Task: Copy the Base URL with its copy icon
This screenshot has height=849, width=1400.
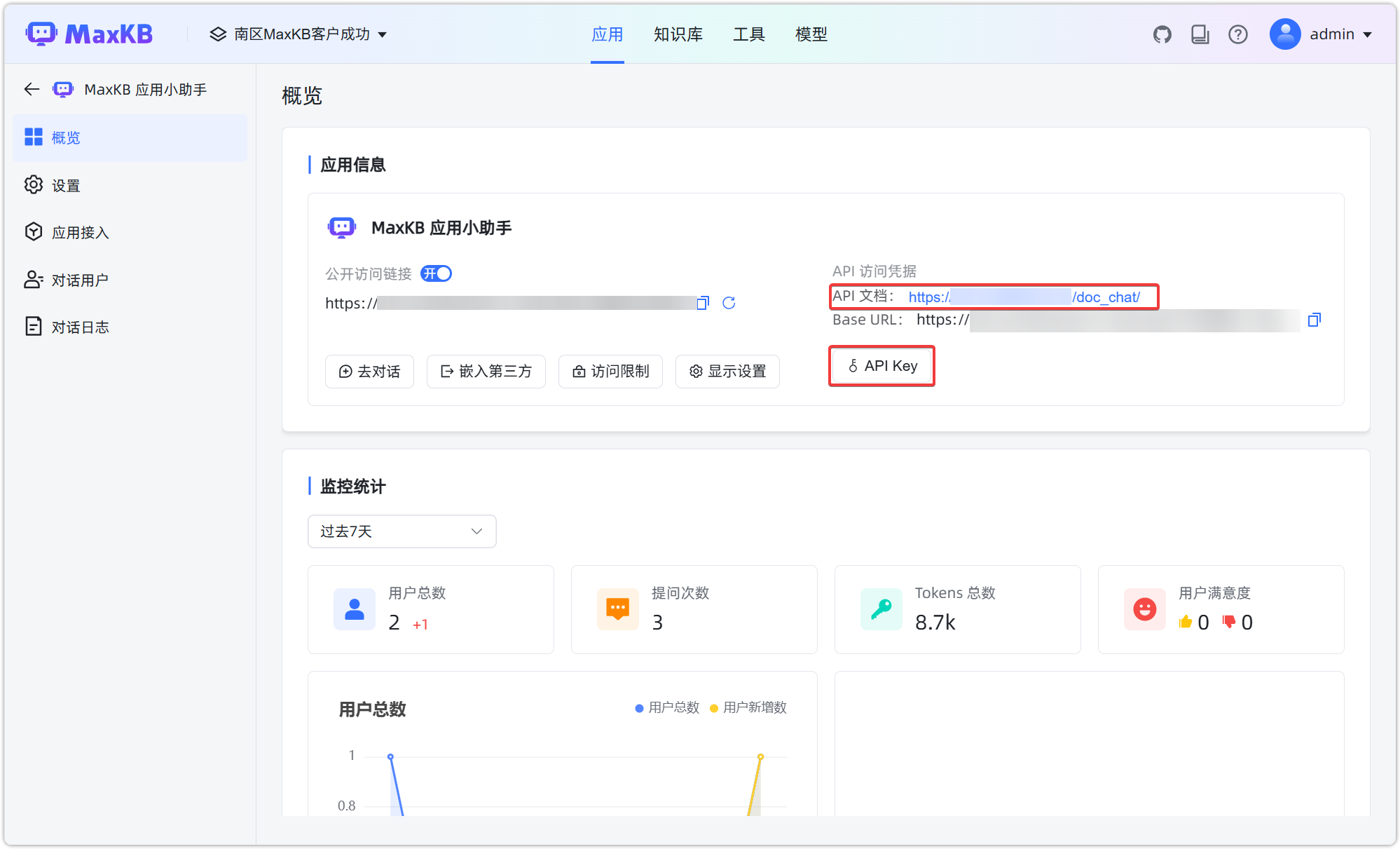Action: [x=1315, y=320]
